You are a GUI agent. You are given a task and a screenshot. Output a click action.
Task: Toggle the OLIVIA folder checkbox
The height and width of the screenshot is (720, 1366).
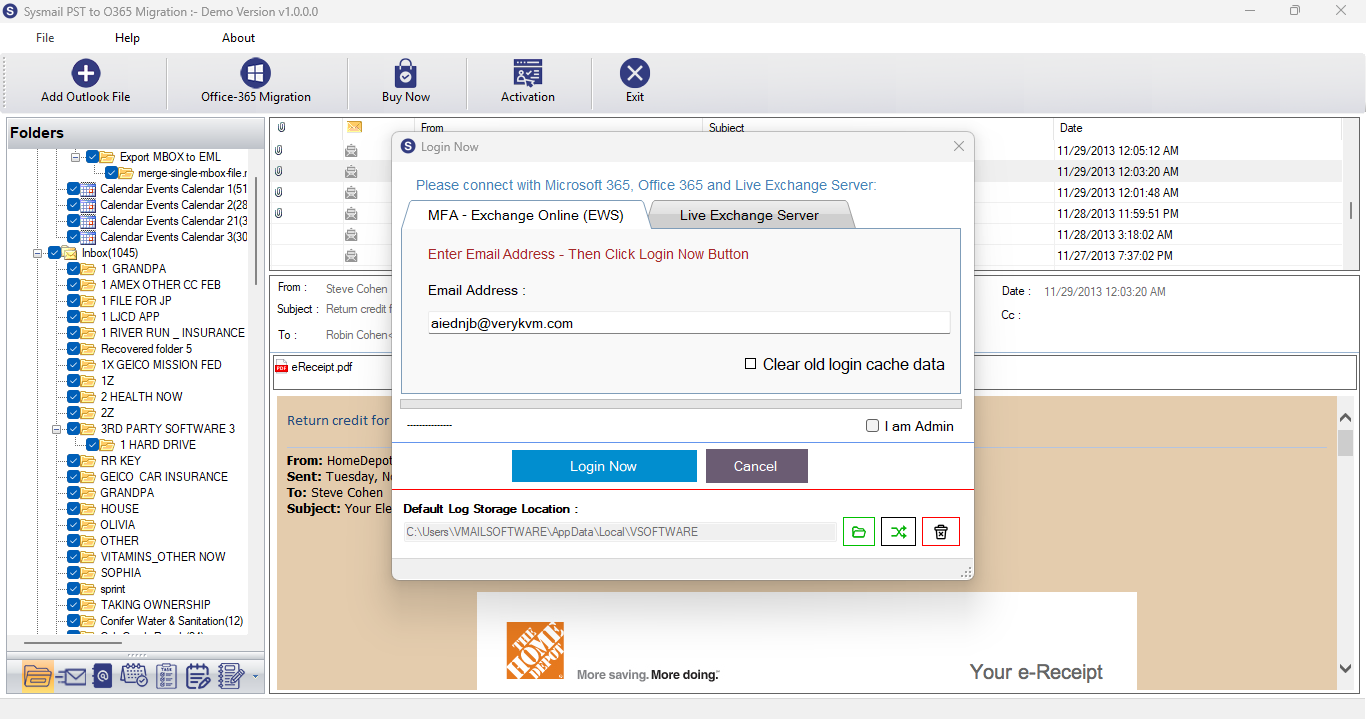tap(74, 525)
